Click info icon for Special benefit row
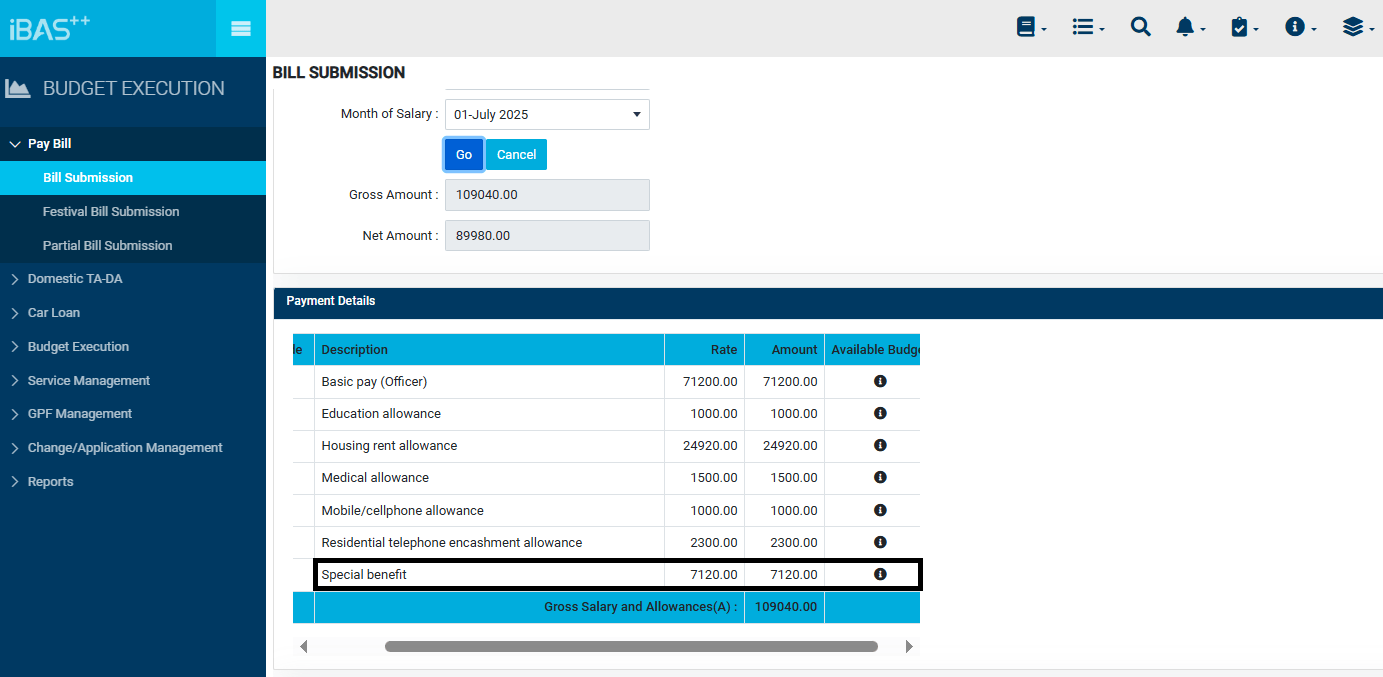 point(880,575)
